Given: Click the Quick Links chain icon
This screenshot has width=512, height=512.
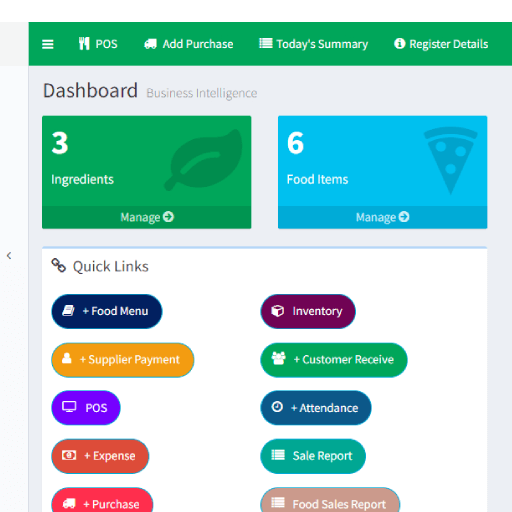Looking at the screenshot, I should coord(58,266).
